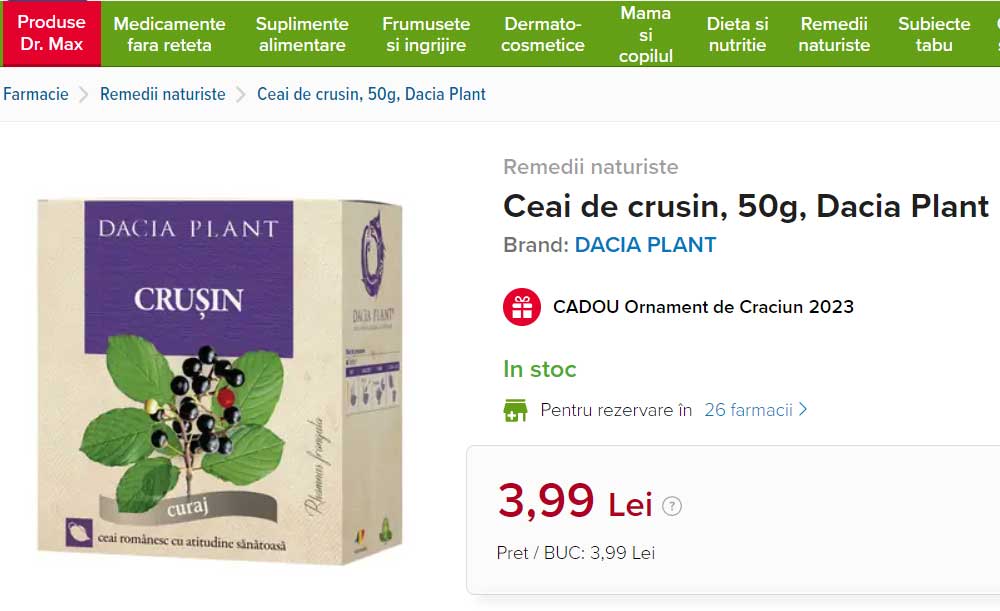The height and width of the screenshot is (611, 1000).
Task: Go to the Dermato-cosmetice category
Action: (x=543, y=34)
